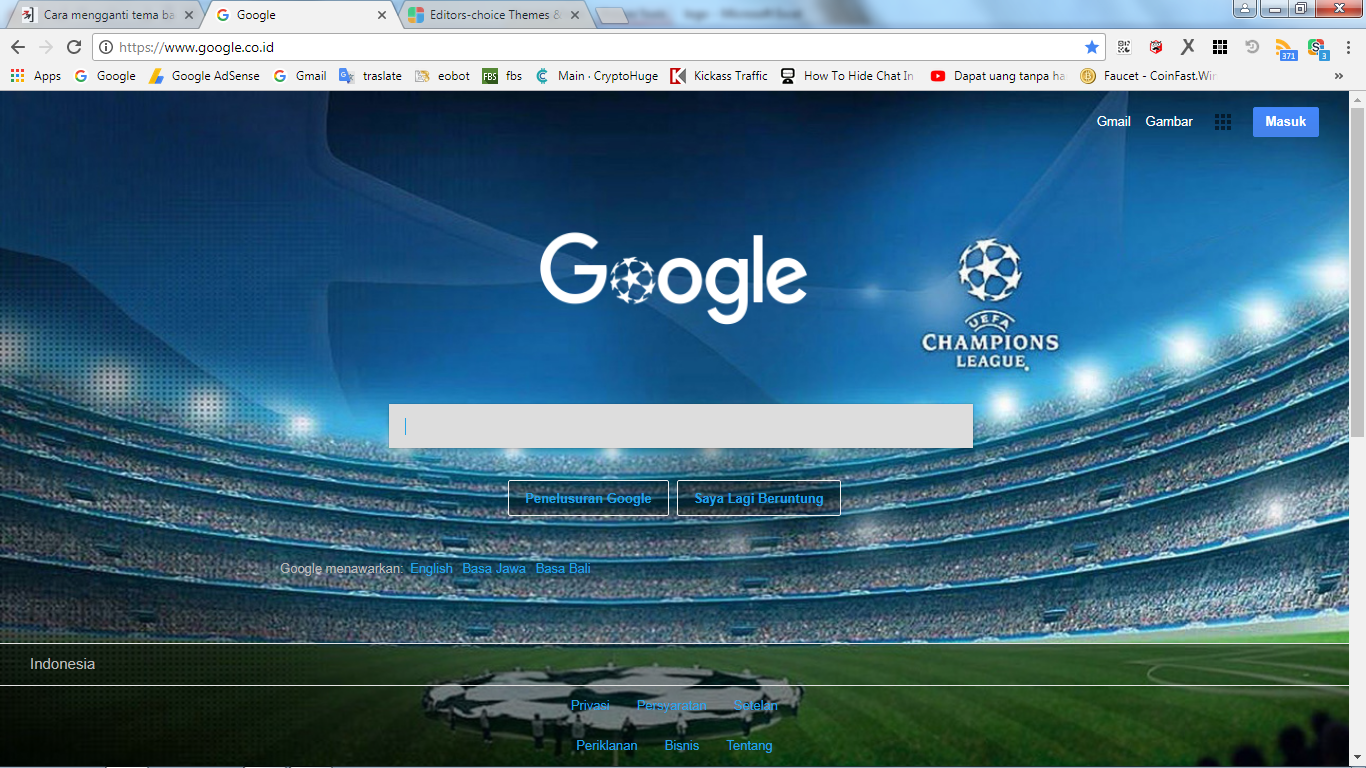Open Chrome's three-dot menu
This screenshot has height=768, width=1366.
(x=1348, y=47)
